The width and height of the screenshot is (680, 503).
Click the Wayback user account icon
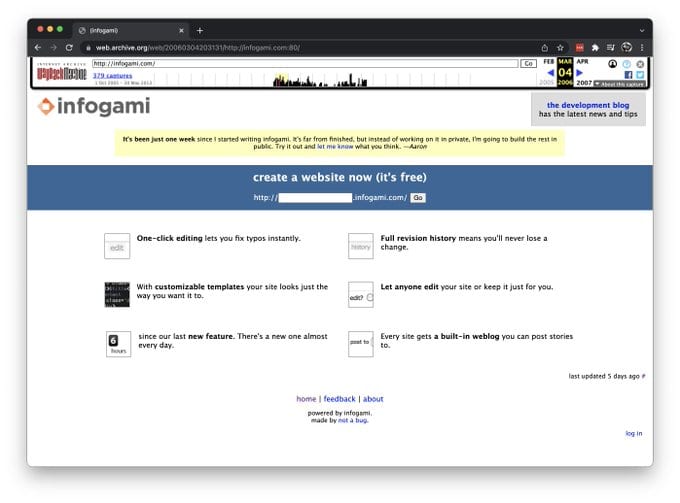pyautogui.click(x=612, y=64)
